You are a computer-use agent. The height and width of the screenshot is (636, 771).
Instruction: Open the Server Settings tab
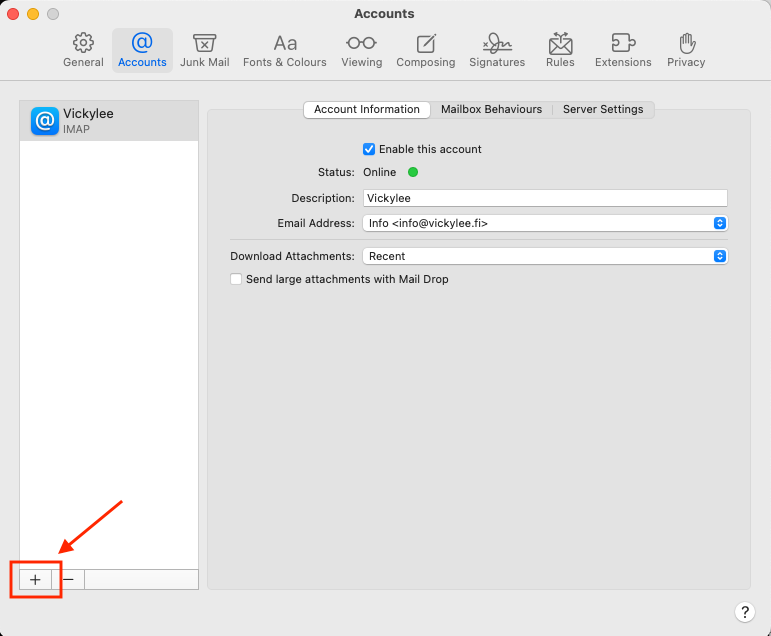pos(603,110)
